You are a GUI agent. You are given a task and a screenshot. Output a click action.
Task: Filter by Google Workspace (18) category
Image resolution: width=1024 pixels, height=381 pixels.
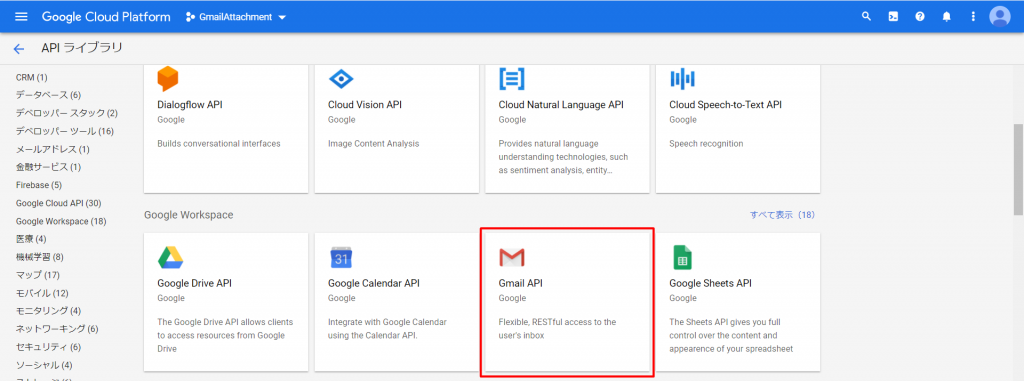point(61,222)
